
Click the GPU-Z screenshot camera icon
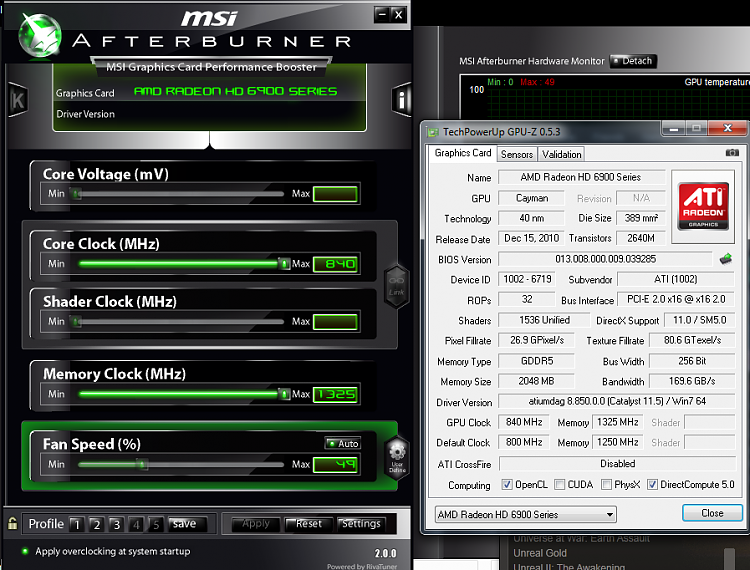732,153
